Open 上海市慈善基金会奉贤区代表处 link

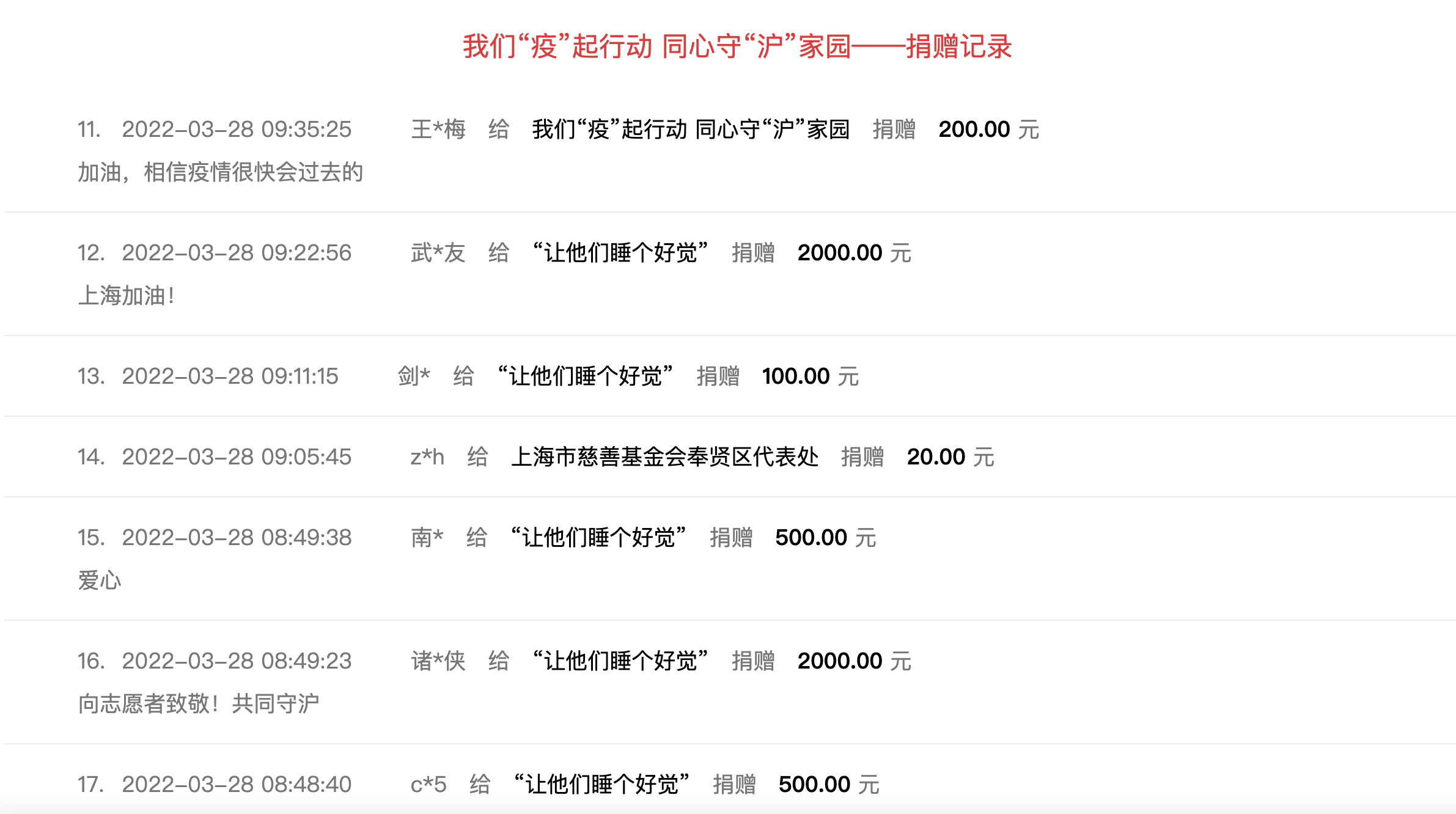tap(664, 457)
